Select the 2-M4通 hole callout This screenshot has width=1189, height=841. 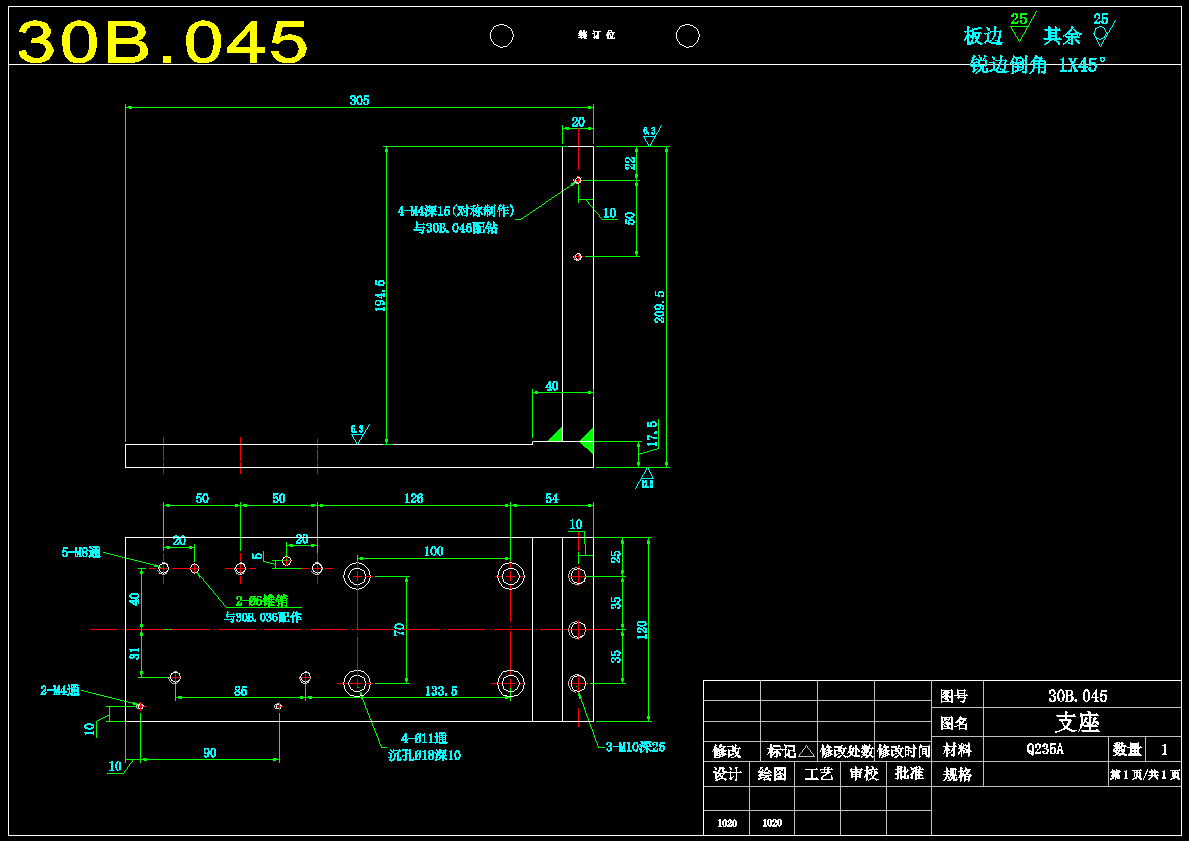click(x=60, y=691)
